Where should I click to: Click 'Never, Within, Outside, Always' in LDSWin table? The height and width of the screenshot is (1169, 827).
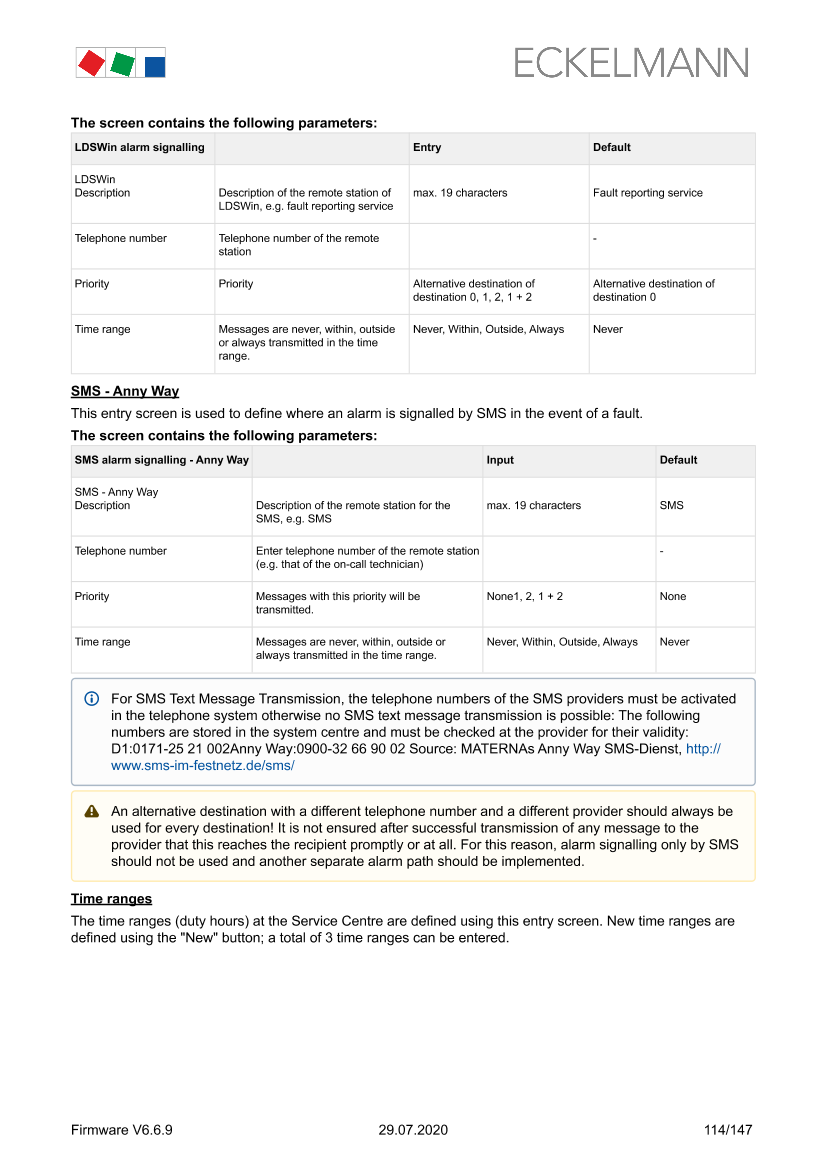[488, 329]
